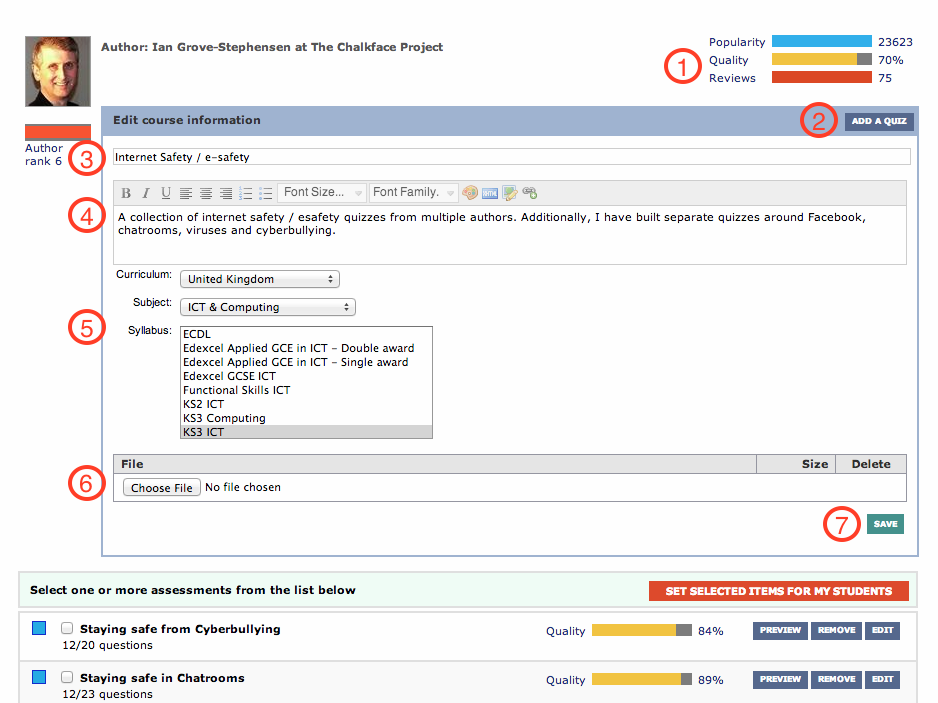Check the Staying safe from Cyberbullying checkbox
Screen dimensions: 938x703
(x=67, y=629)
